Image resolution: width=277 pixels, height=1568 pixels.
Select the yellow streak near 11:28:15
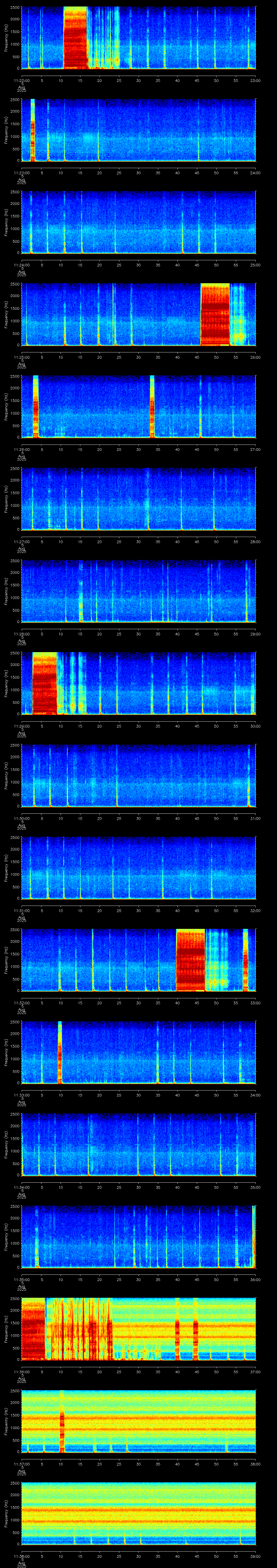point(80,591)
